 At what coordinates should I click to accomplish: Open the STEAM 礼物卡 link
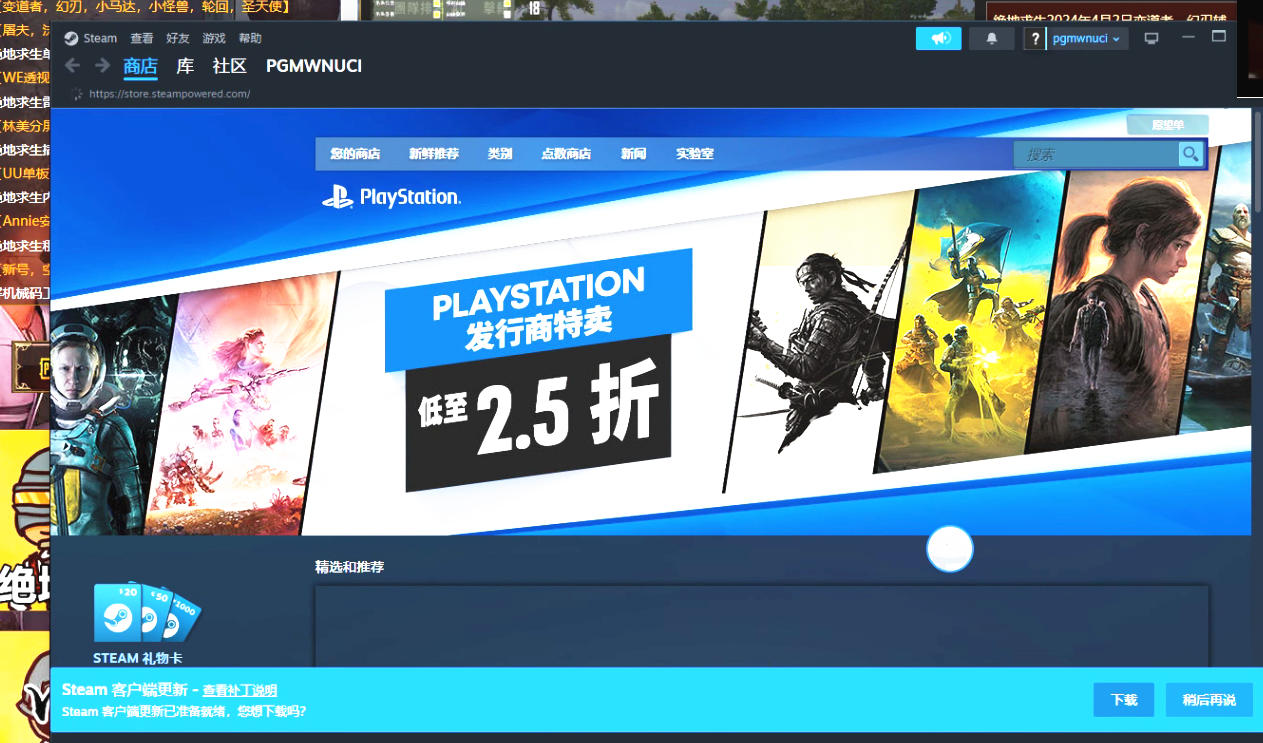pyautogui.click(x=138, y=658)
